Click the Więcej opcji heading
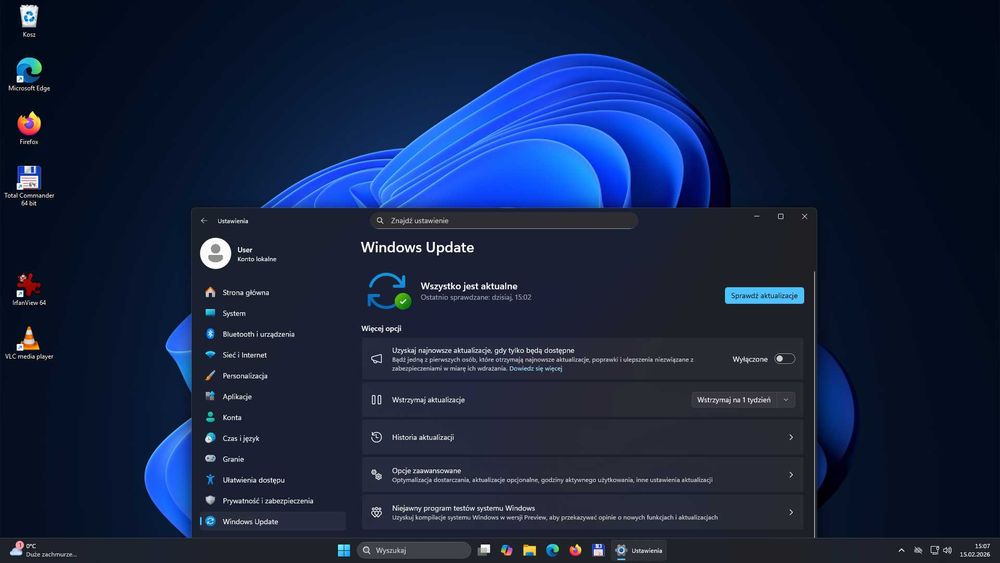Image resolution: width=1000 pixels, height=563 pixels. click(381, 328)
